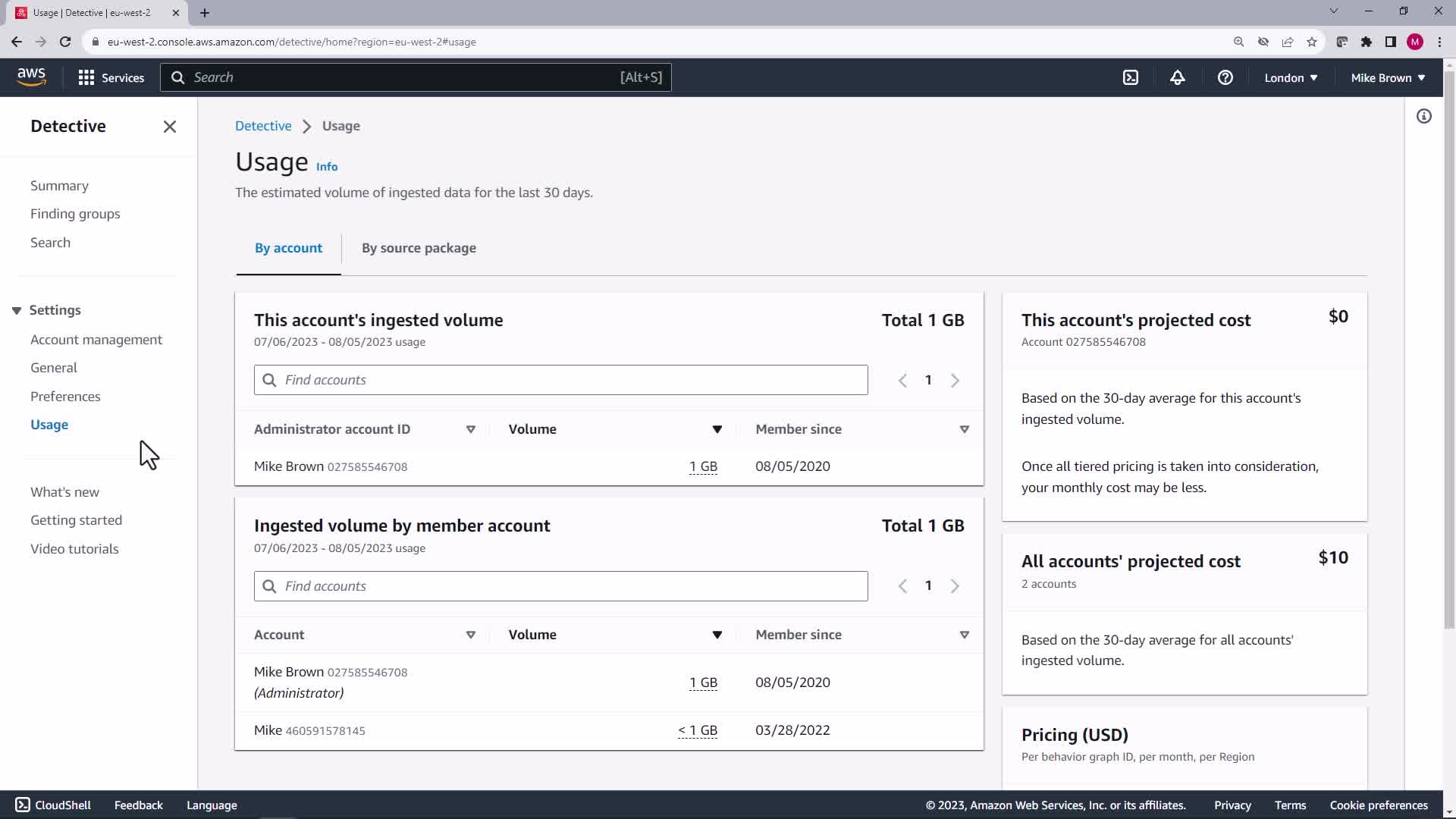Screen dimensions: 1456x819
Task: Open the Info link beside Usage
Action: tap(327, 167)
